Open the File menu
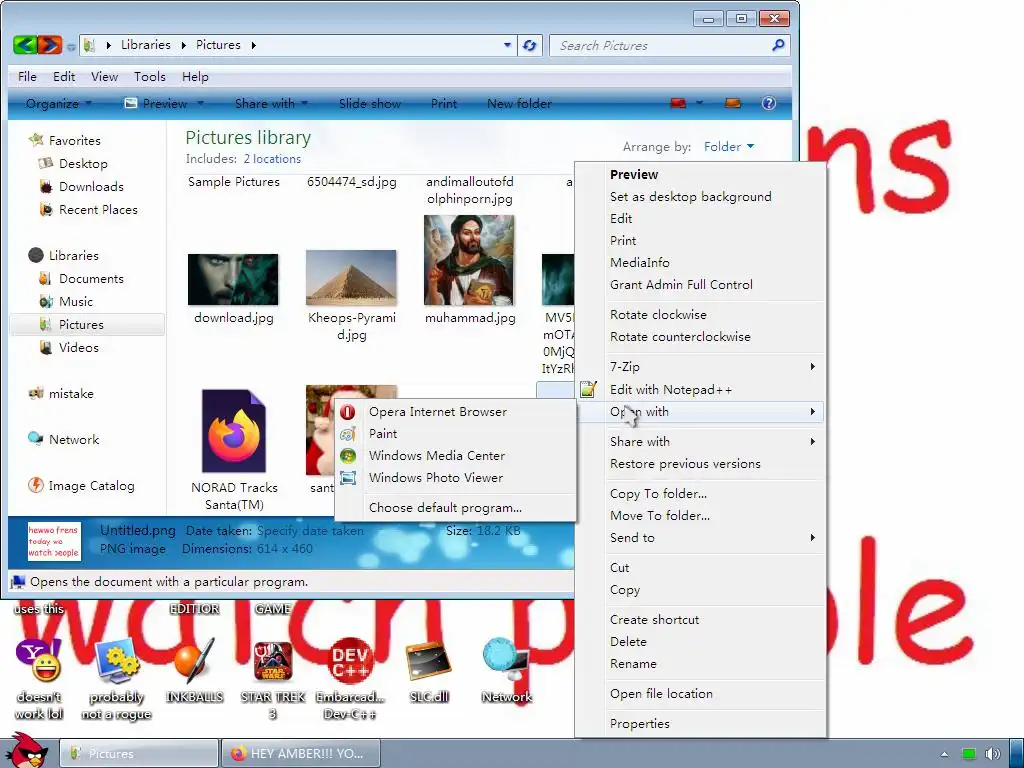Viewport: 1024px width, 768px height. coord(27,76)
